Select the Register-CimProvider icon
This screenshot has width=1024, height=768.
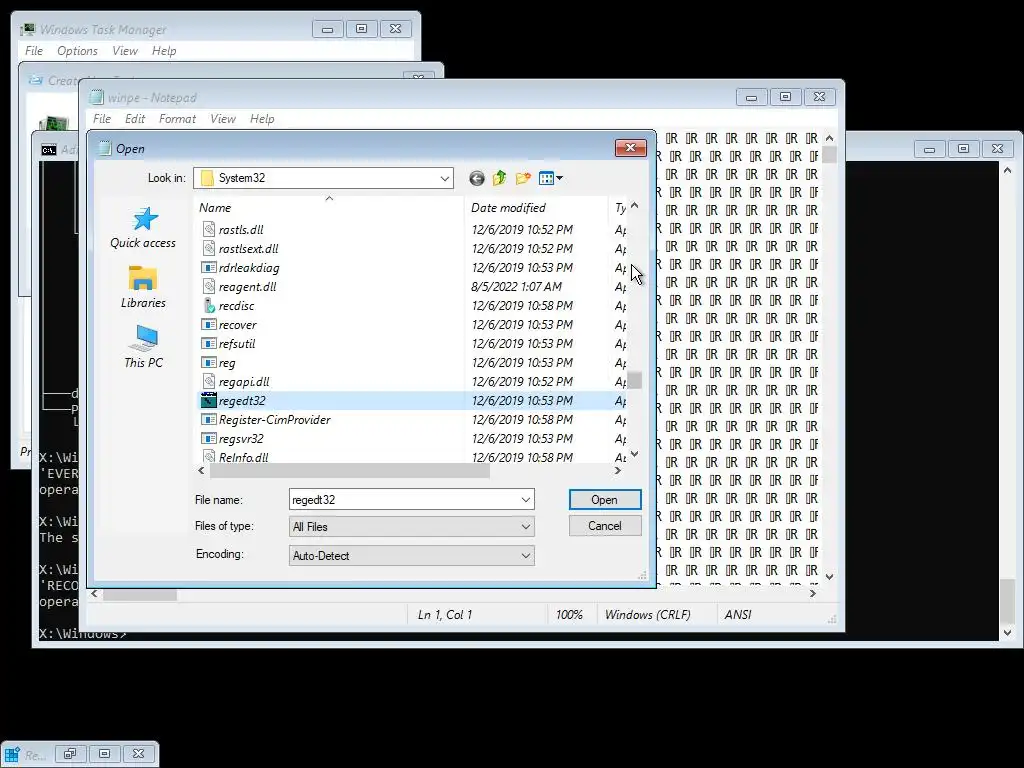coord(208,419)
